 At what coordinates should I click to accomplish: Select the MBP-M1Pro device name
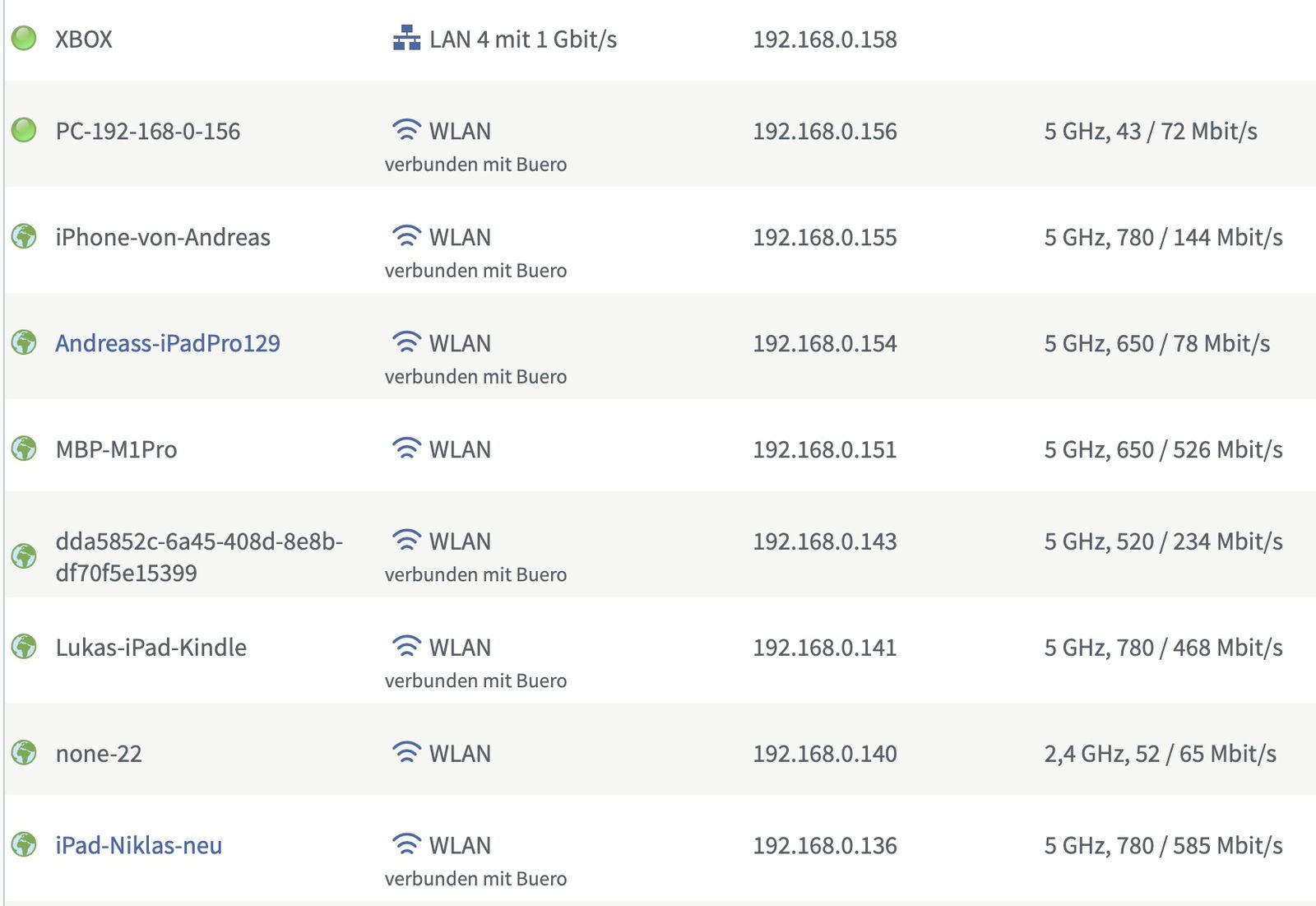116,449
